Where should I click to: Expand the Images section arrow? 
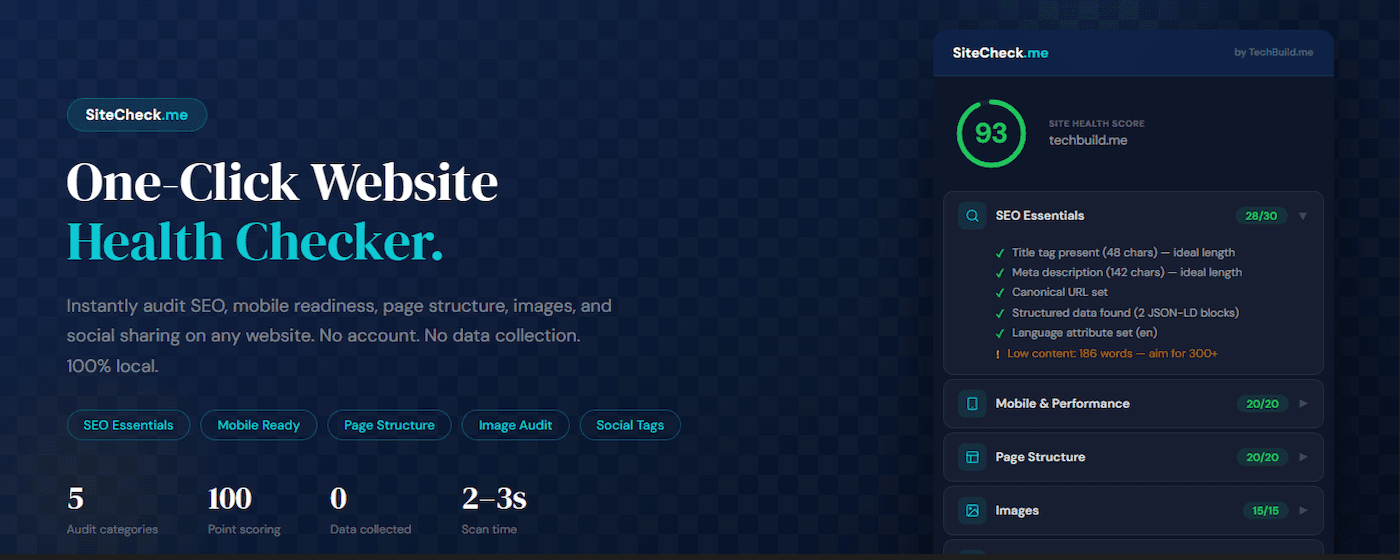[x=1303, y=511]
